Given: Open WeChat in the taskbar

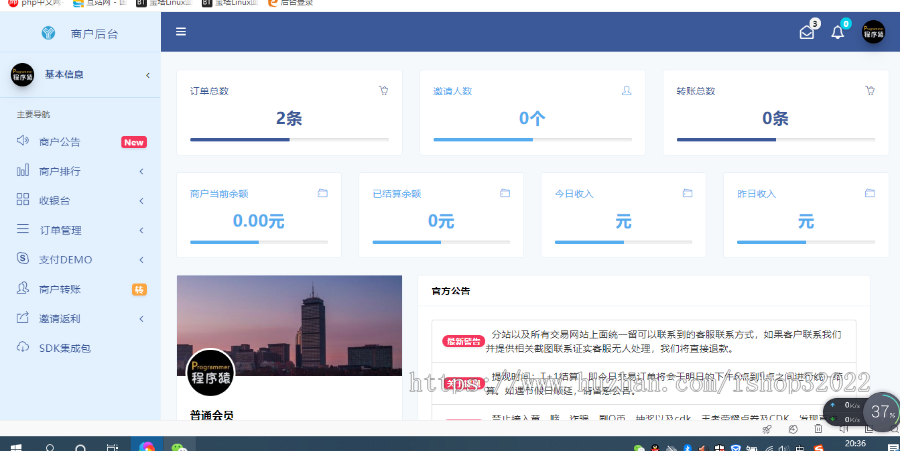Looking at the screenshot, I should click(x=180, y=447).
